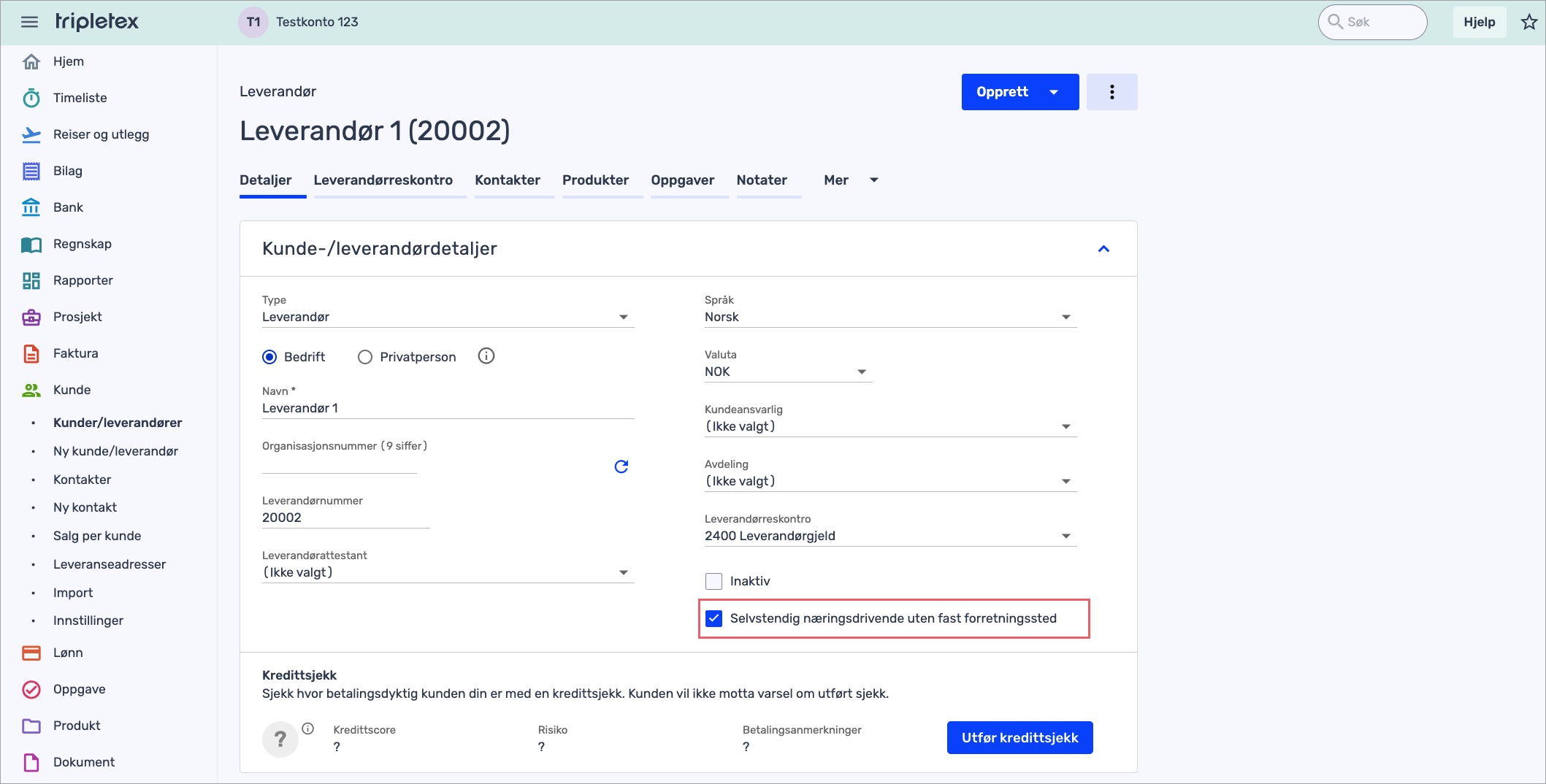Screen dimensions: 1546x784
Task: Open the Mer tab menu
Action: (851, 180)
